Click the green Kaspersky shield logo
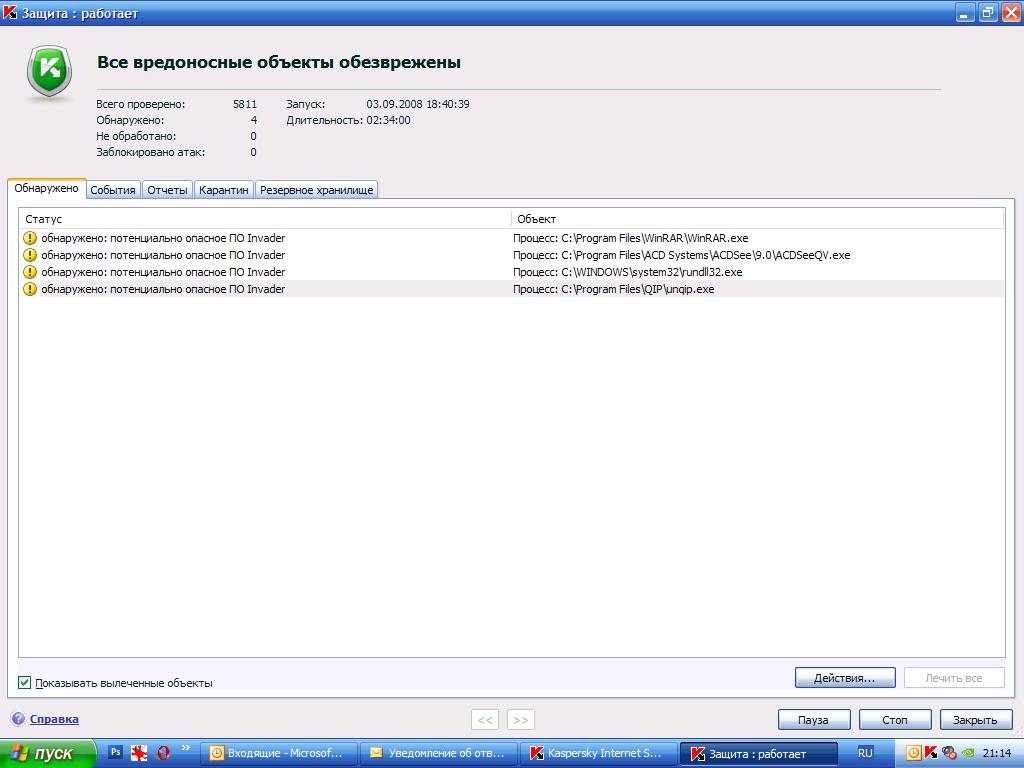 [x=49, y=71]
